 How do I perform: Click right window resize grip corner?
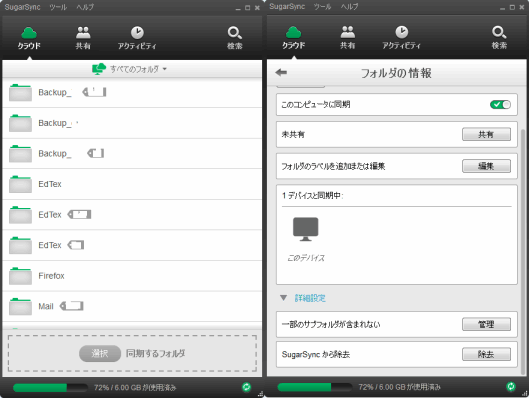(525, 394)
